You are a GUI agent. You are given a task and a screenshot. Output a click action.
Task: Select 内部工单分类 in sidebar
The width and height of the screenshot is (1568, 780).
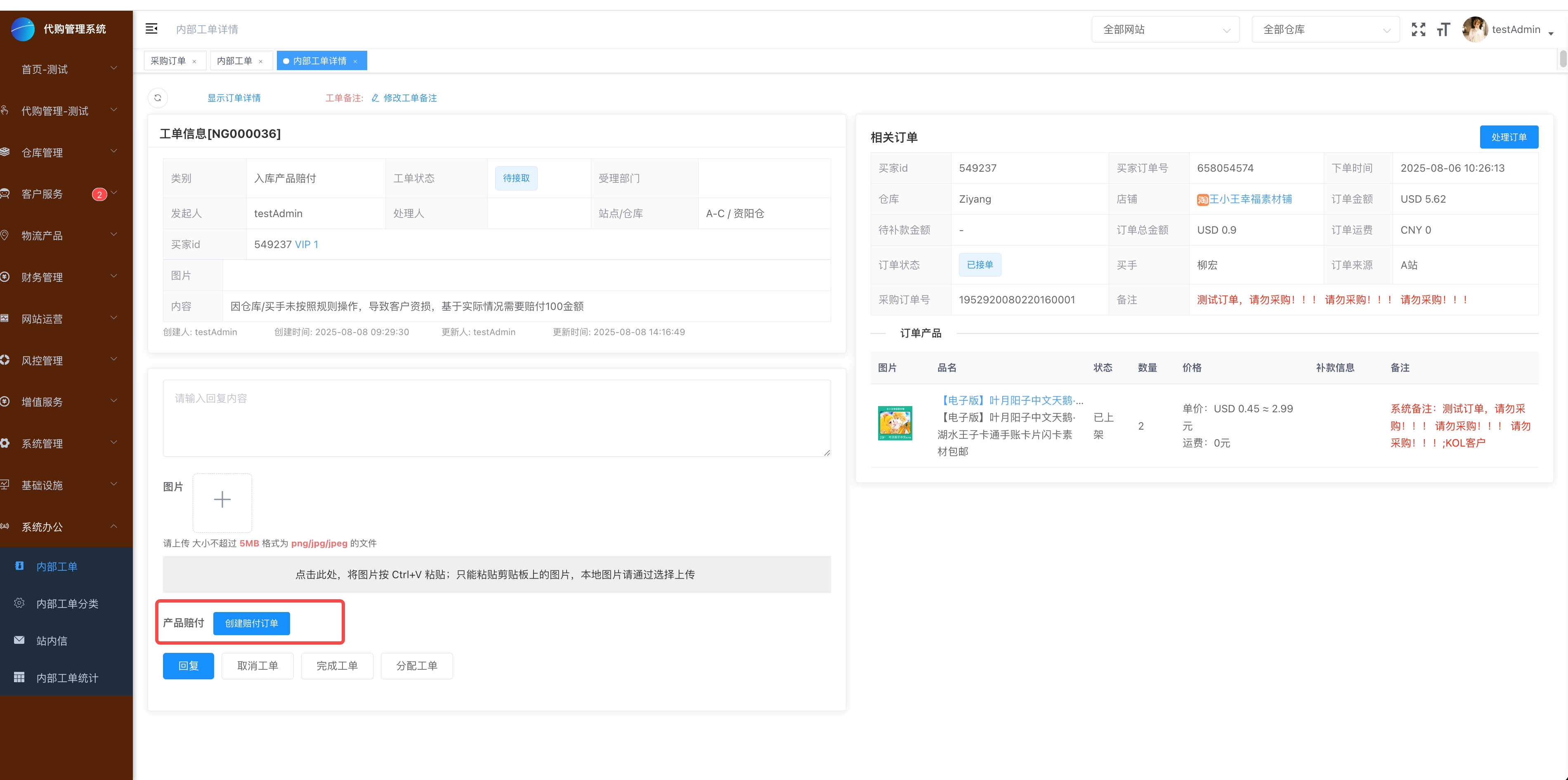[67, 603]
